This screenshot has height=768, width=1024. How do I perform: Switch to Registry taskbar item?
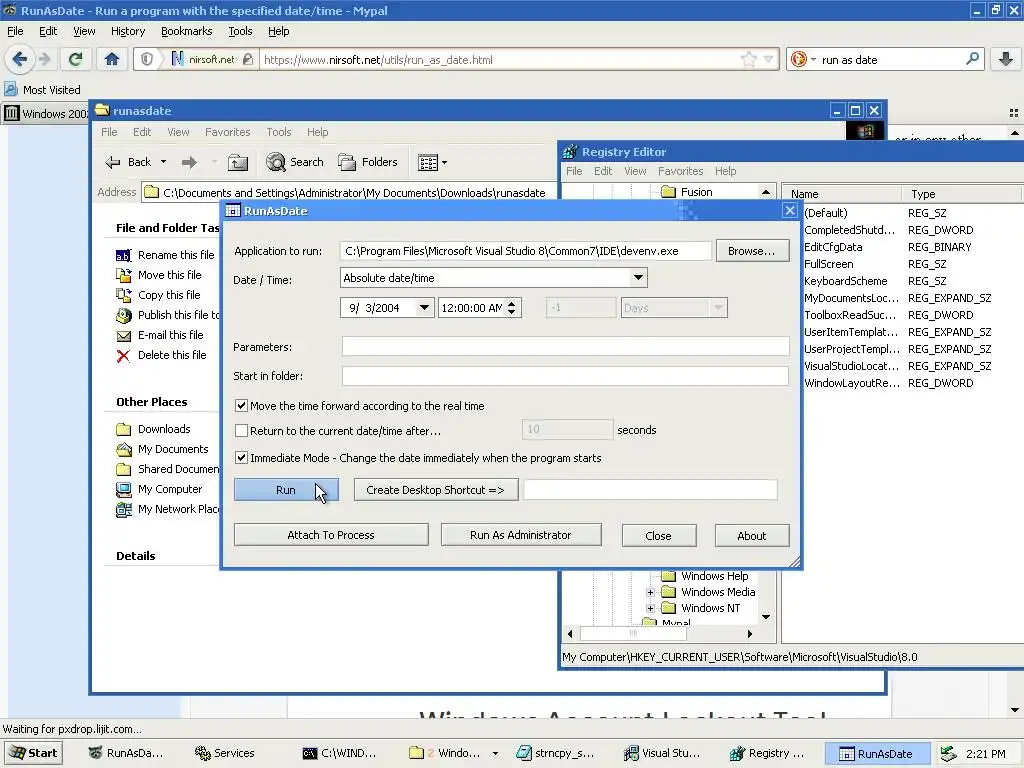click(x=768, y=753)
